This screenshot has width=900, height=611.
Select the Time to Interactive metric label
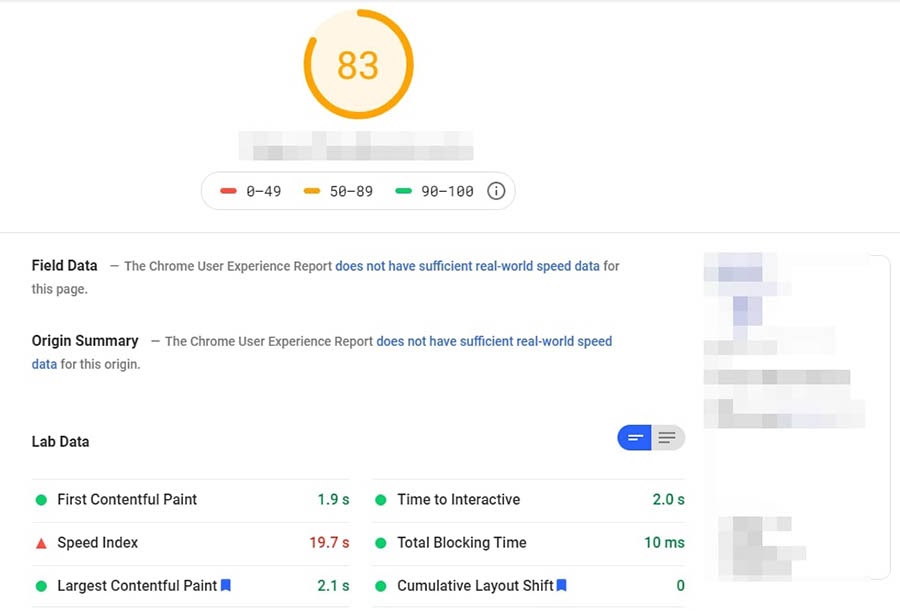tap(458, 500)
